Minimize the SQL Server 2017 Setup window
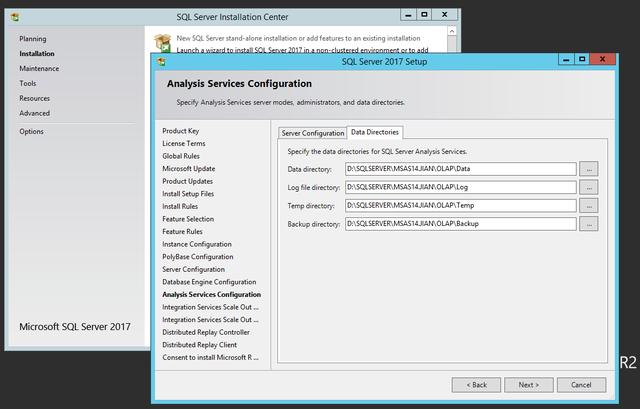 566,60
